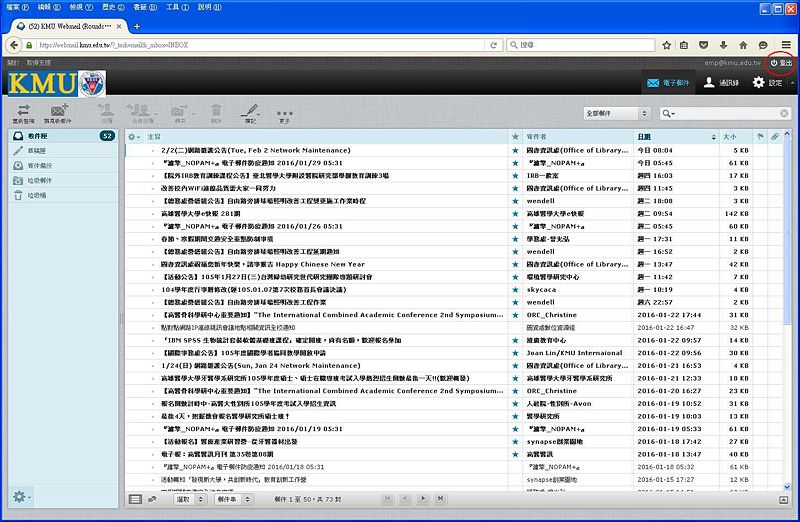Screen dimensions: 800x522
Task: Toggle the star on the IRB sender row
Action: pos(515,176)
